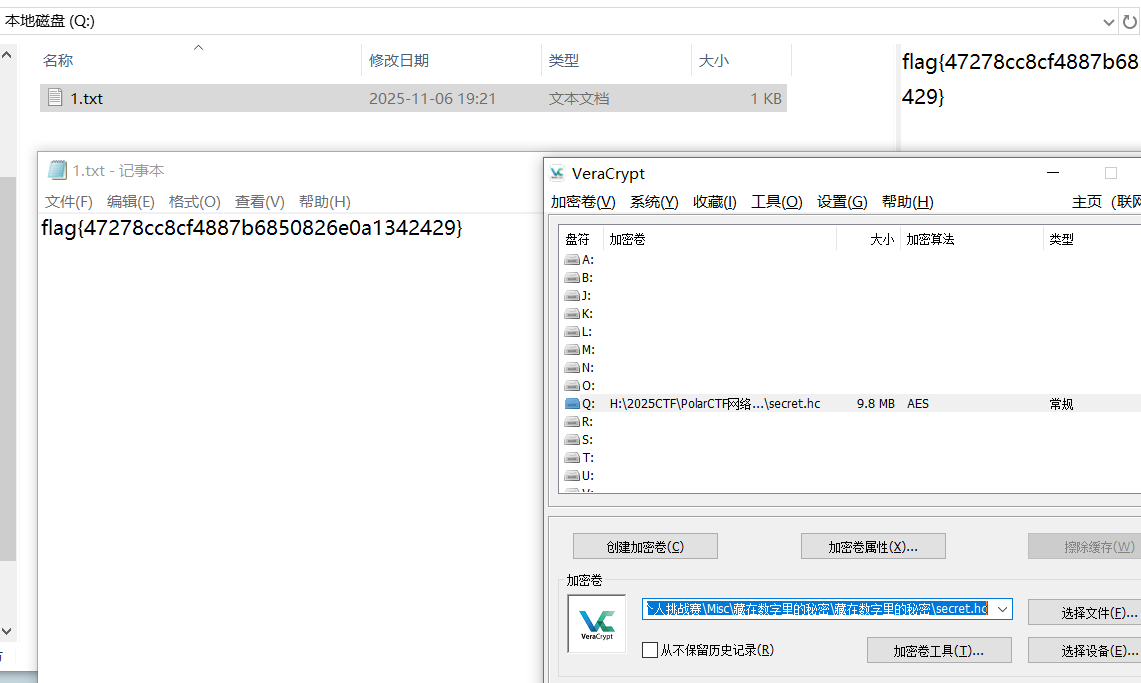This screenshot has height=683, width=1141.
Task: Select drive slot K: in VeraCrypt
Action: 580,313
